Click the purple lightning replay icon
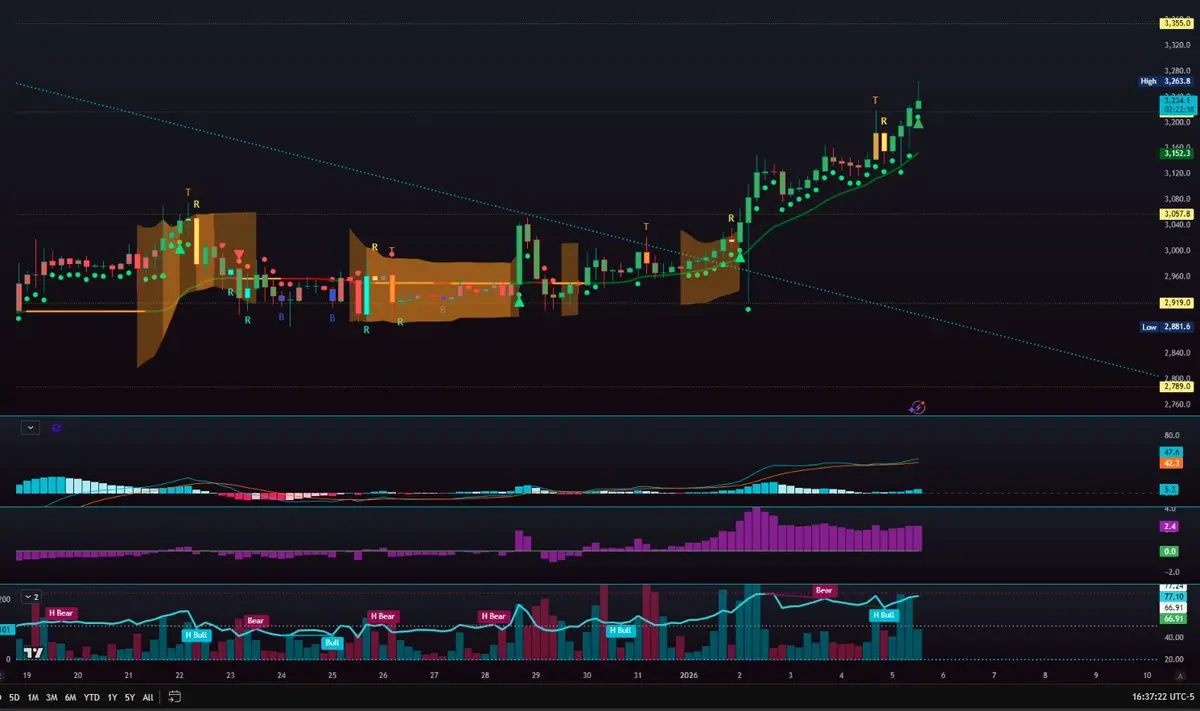 coord(918,406)
